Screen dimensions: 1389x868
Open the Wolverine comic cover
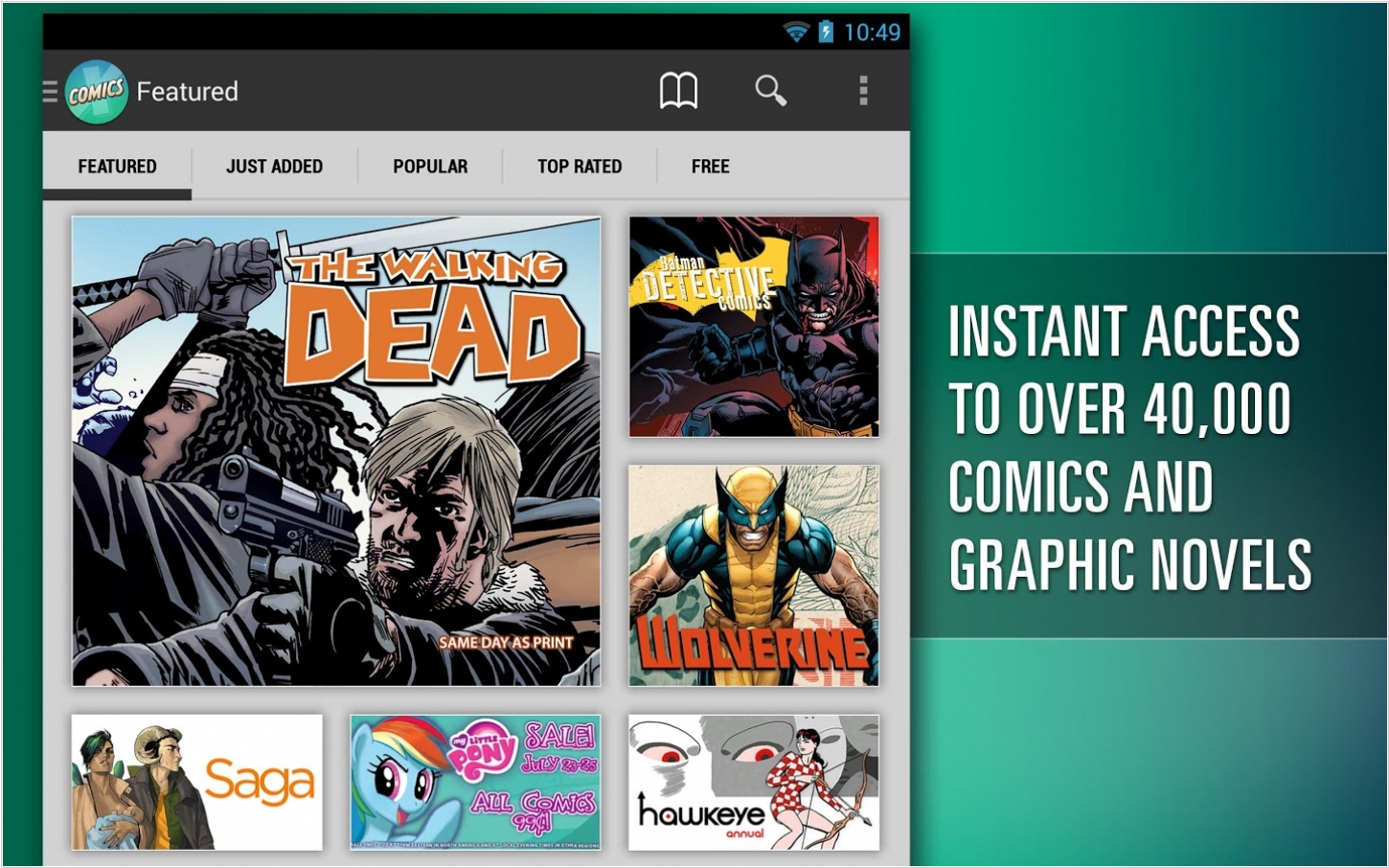pos(754,576)
